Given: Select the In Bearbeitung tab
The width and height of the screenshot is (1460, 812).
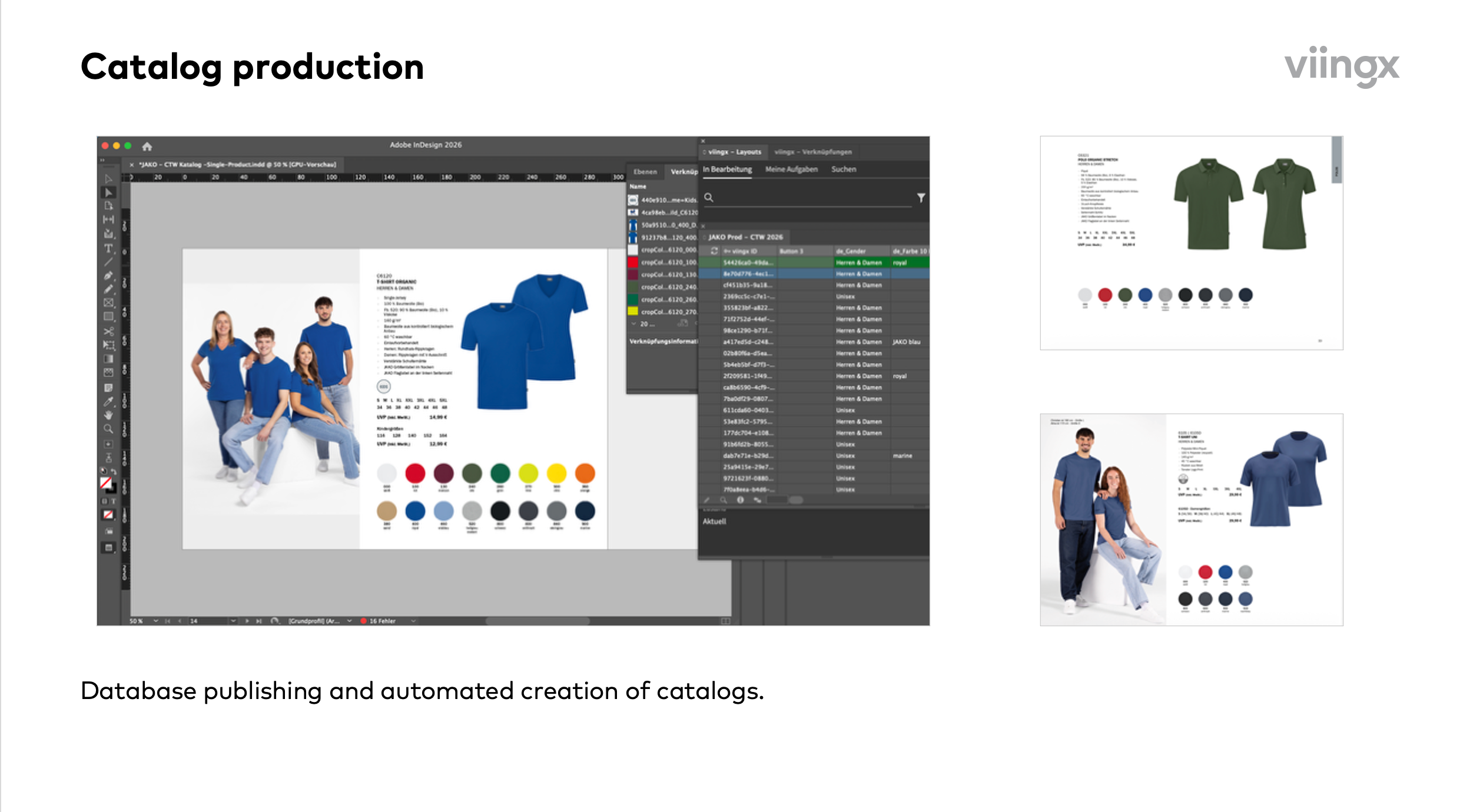Looking at the screenshot, I should pos(727,169).
